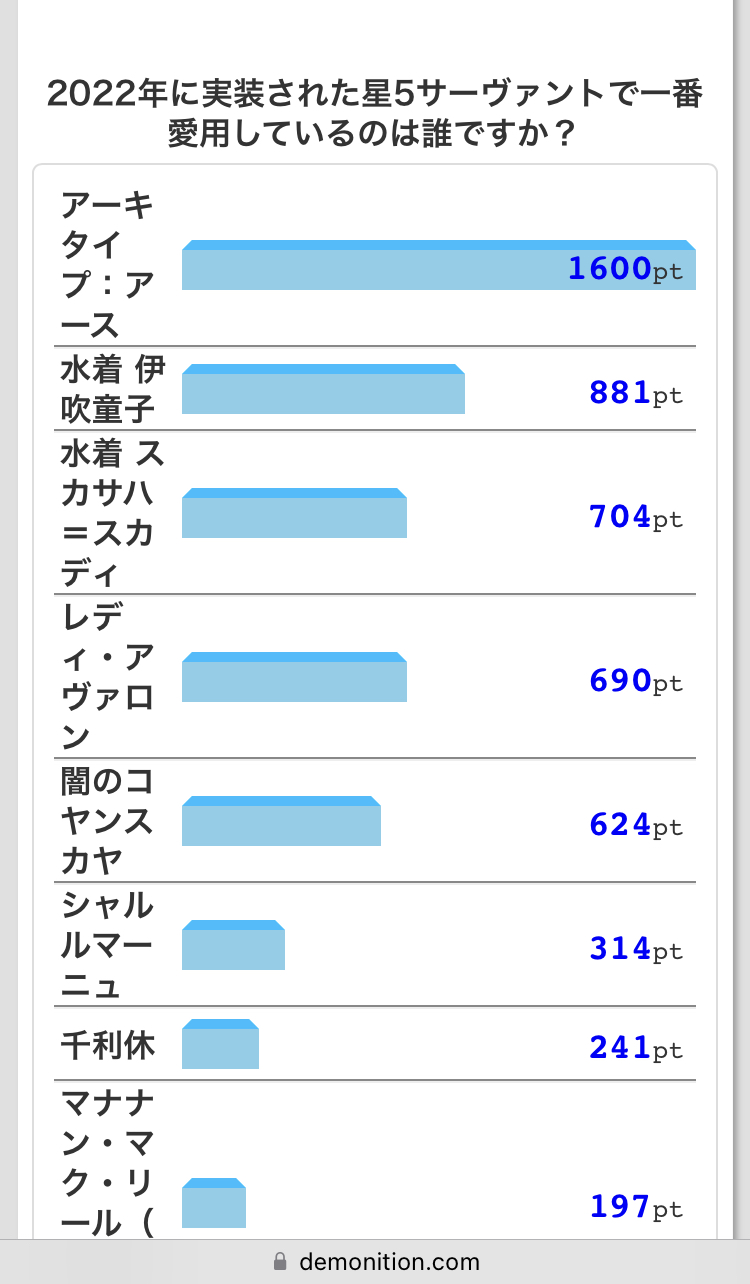
Task: Select the 闇のコヤンスカヤ label
Action: tap(107, 820)
